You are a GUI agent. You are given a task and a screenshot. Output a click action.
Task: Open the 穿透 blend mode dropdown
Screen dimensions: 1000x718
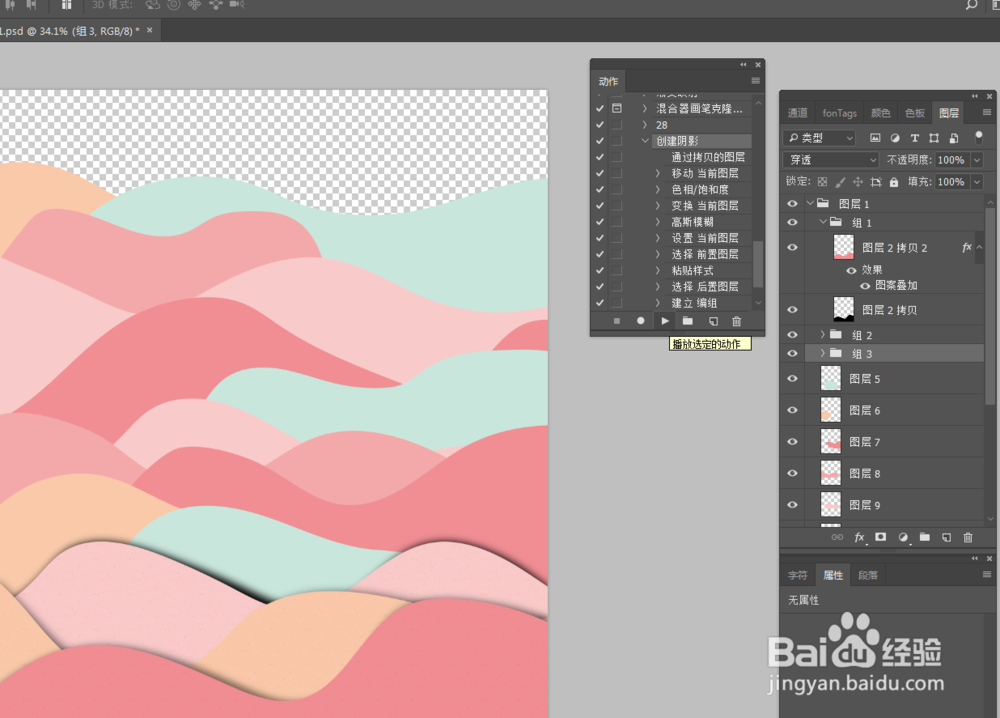(830, 159)
